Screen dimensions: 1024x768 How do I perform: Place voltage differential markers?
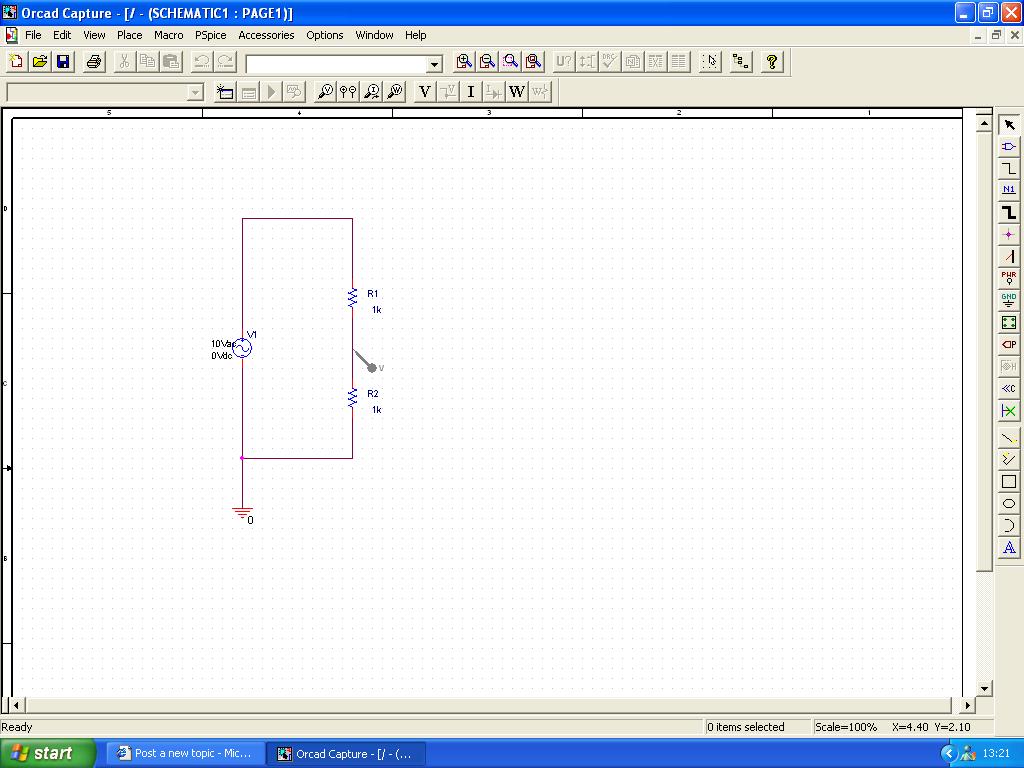[348, 92]
